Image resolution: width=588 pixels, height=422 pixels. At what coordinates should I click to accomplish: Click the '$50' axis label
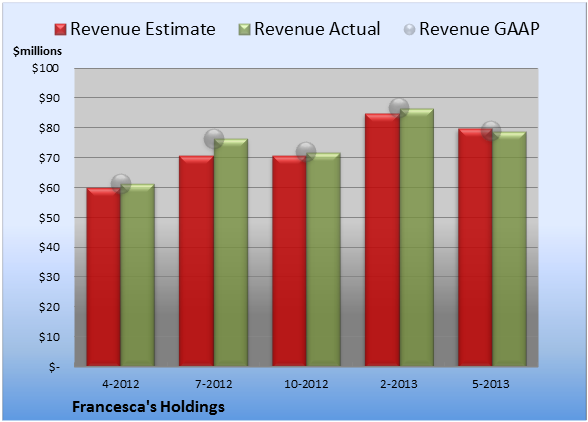[x=49, y=218]
